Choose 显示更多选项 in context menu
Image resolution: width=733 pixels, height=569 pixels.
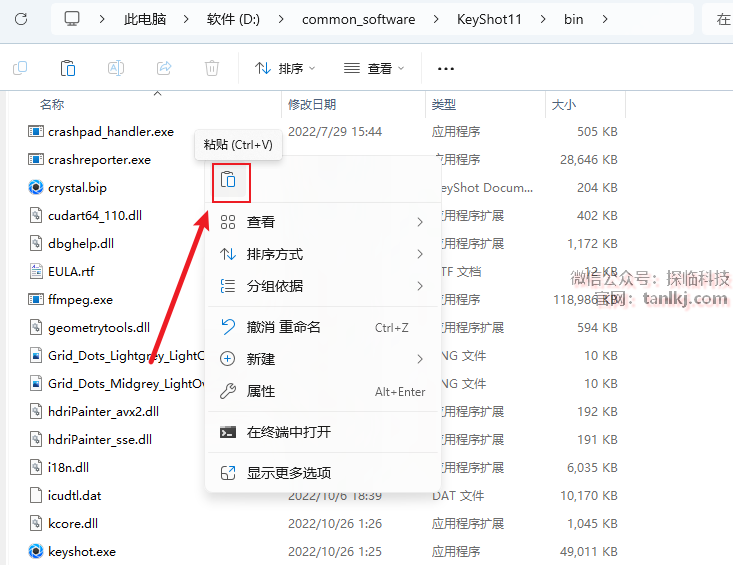click(x=323, y=473)
